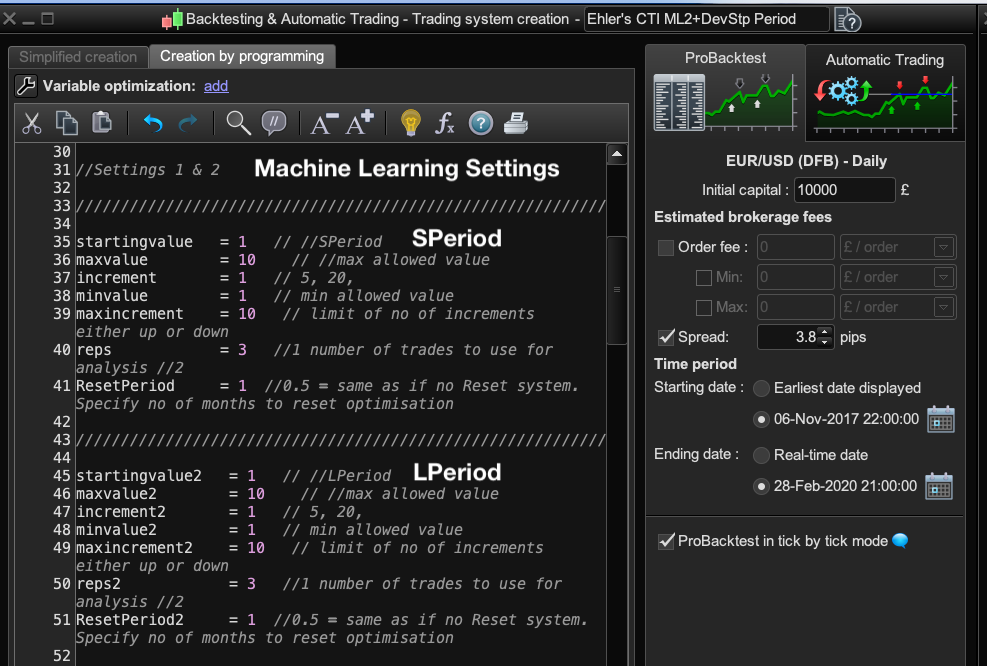Click the Initial capital input field
The height and width of the screenshot is (666, 987).
(x=844, y=190)
